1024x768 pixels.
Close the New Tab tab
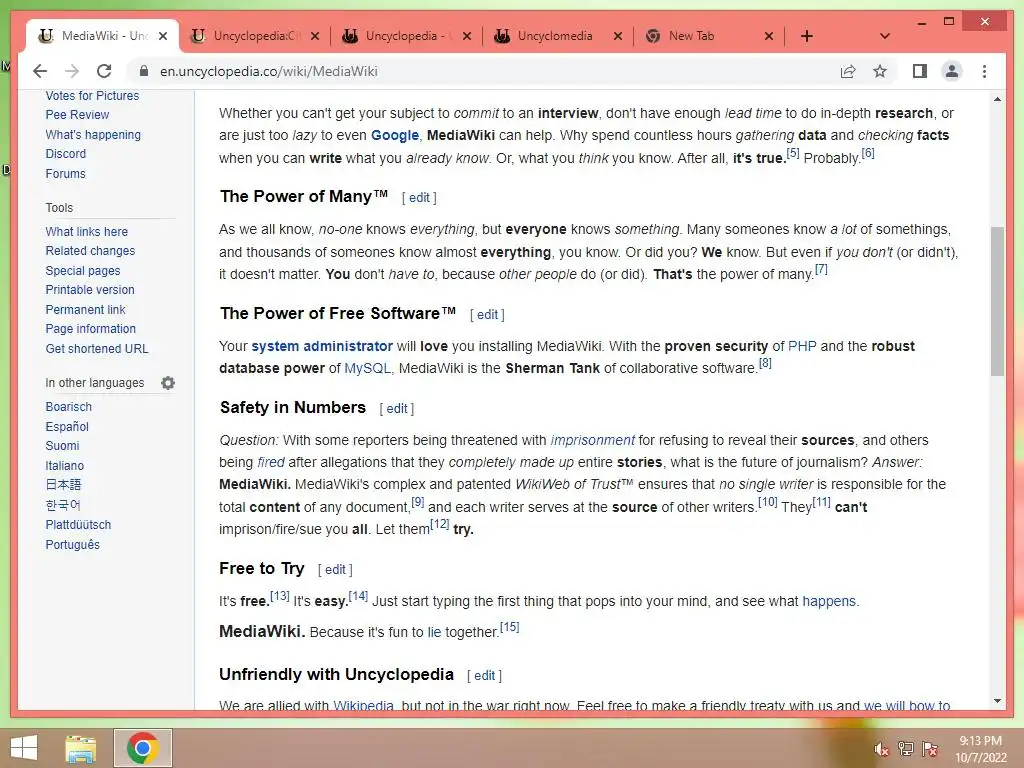[x=769, y=36]
